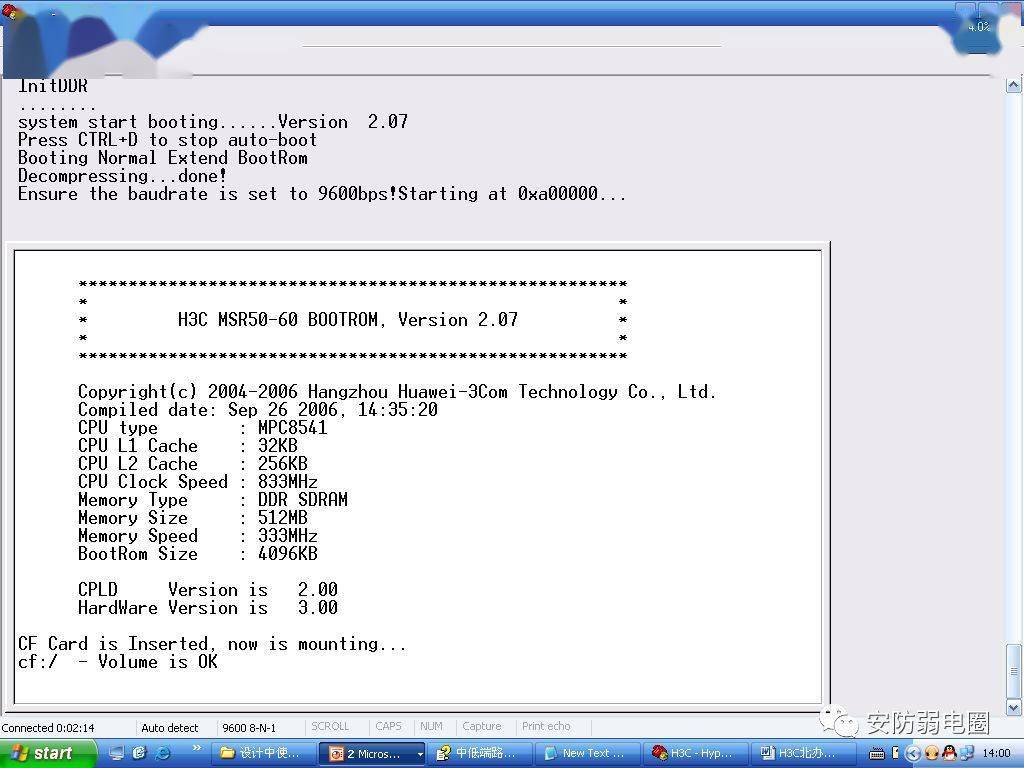Click Ensure the baudrate is set line
The width and height of the screenshot is (1024, 768).
(x=322, y=194)
